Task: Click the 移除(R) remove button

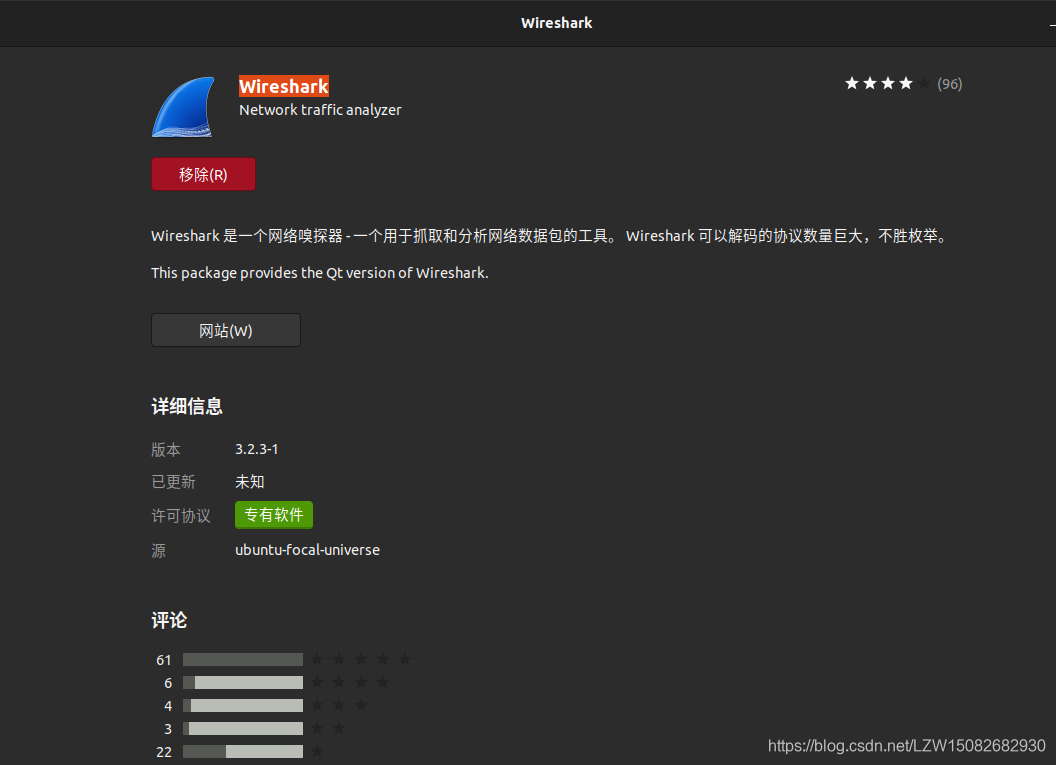Action: coord(203,173)
